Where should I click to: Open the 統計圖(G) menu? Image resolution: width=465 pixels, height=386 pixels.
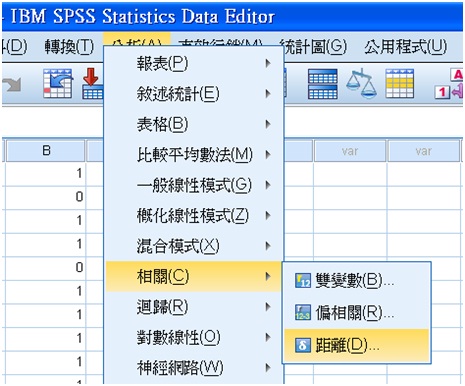tap(313, 46)
